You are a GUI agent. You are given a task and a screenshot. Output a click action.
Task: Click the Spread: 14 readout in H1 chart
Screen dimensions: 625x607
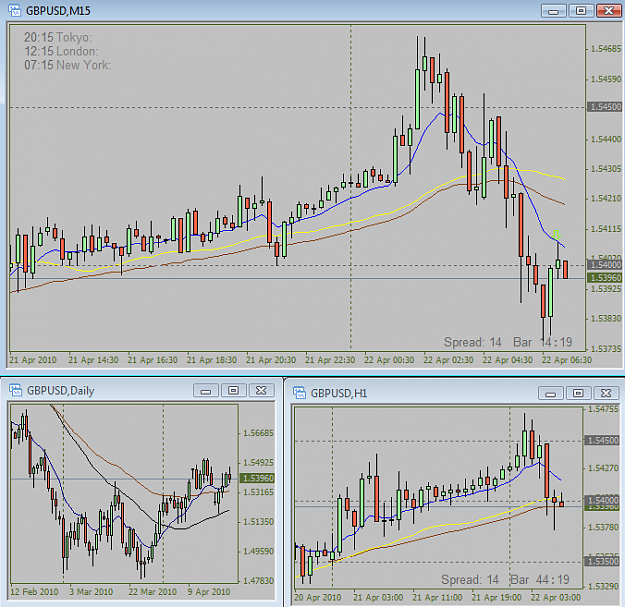coord(470,579)
